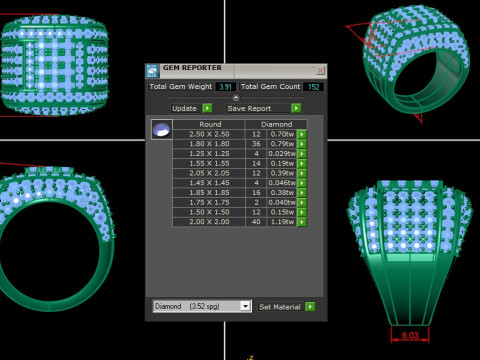Select the 1.50 X 1.50 size cell

[209, 212]
